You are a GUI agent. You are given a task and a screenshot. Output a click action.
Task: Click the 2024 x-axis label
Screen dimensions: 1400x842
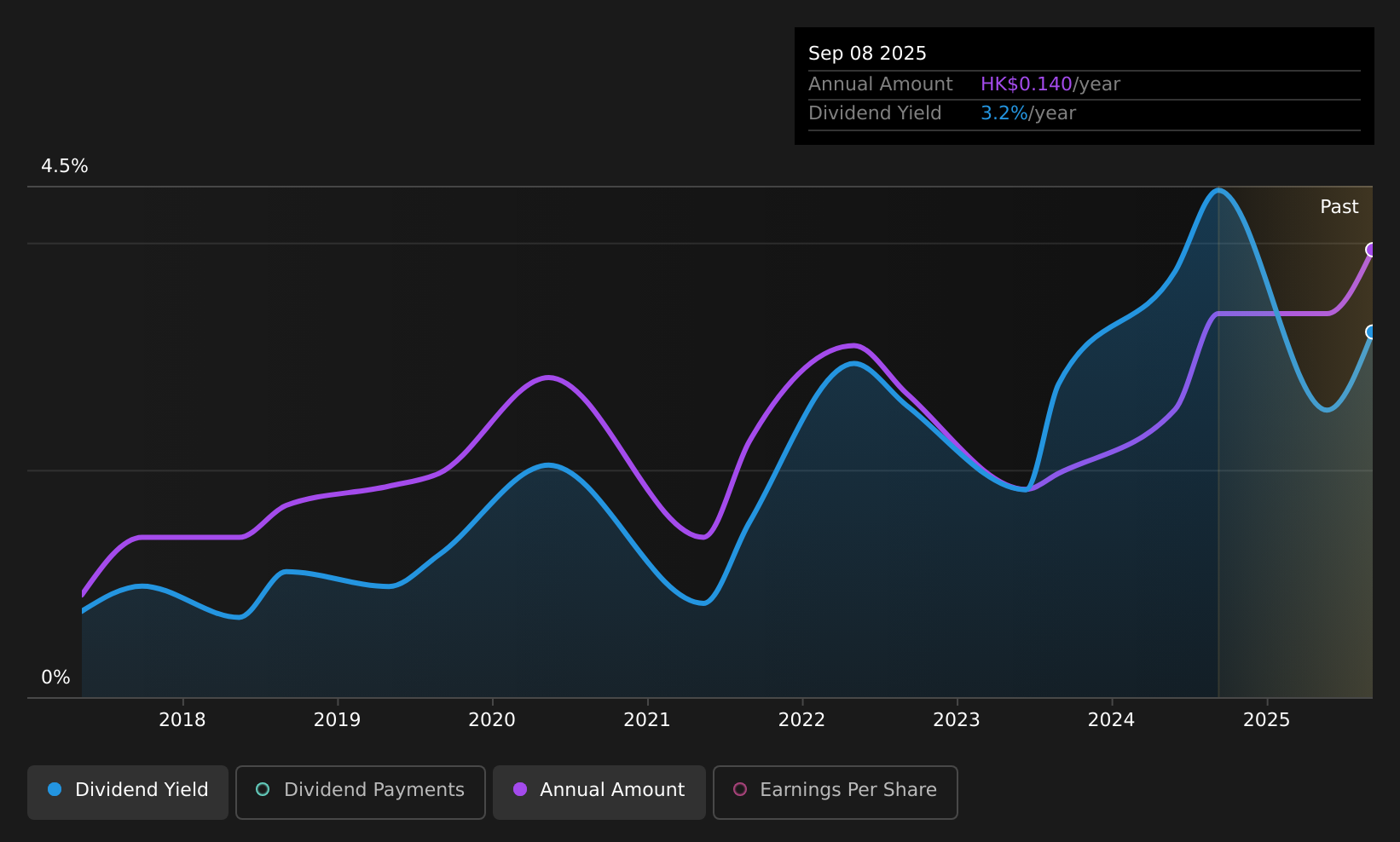click(x=1111, y=720)
